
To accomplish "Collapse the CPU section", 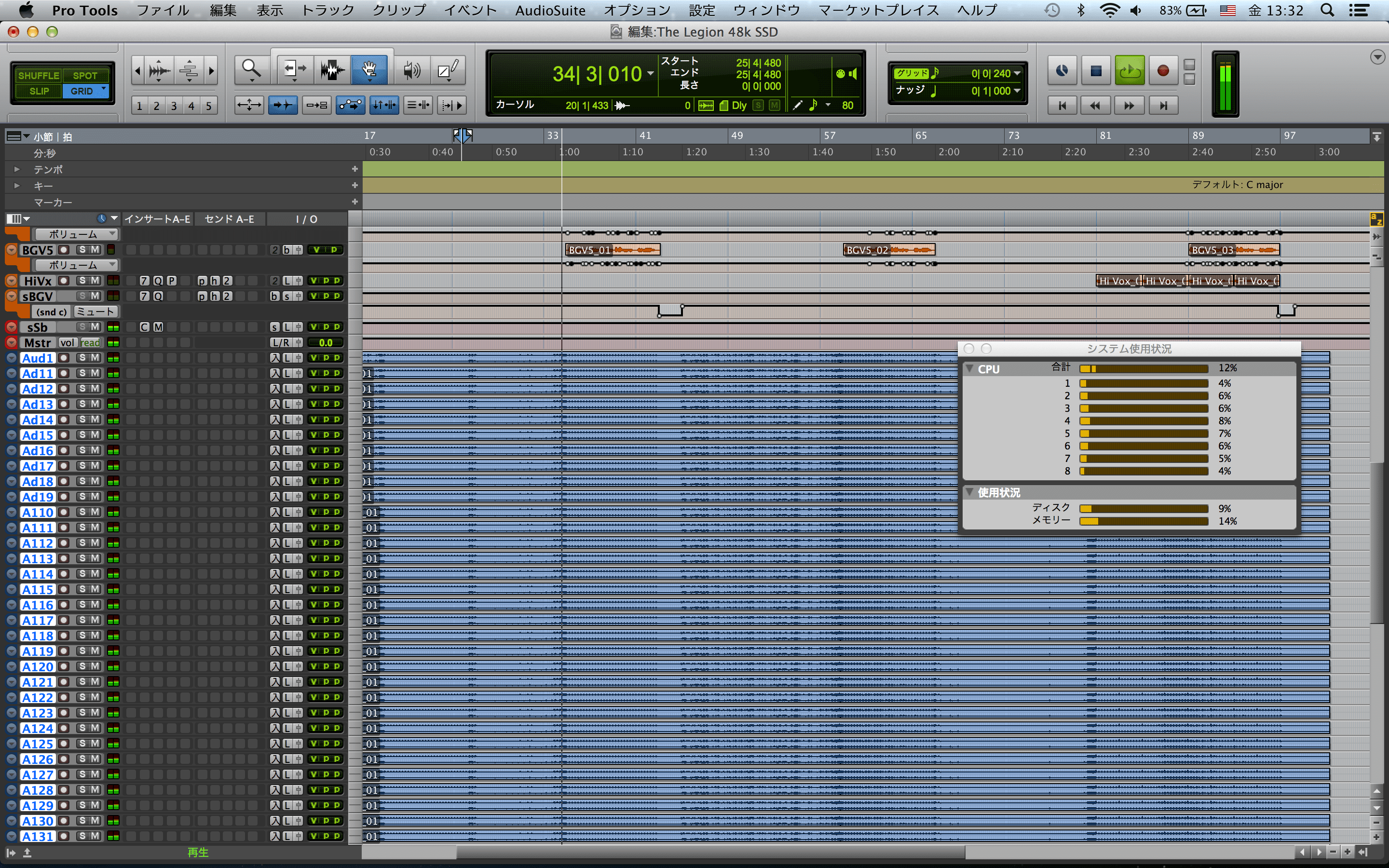I will click(969, 368).
